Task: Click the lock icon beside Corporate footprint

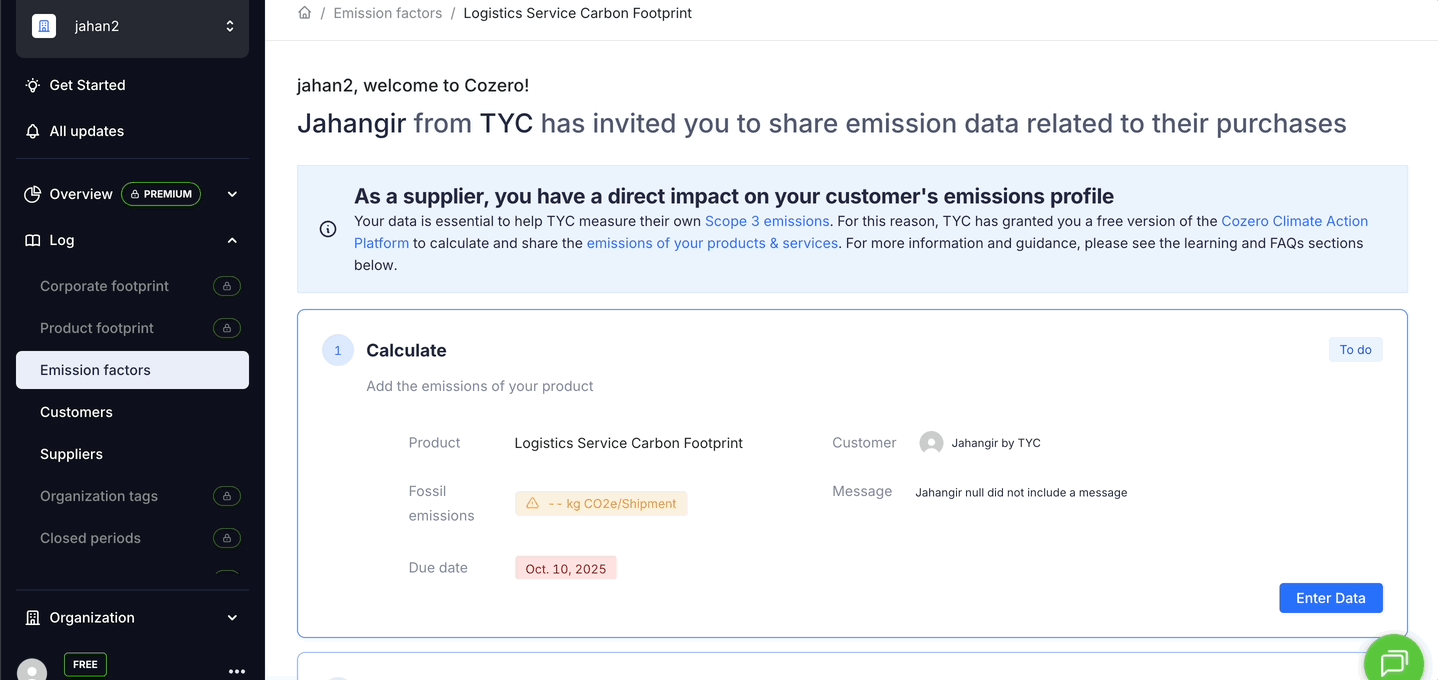Action: pos(227,286)
